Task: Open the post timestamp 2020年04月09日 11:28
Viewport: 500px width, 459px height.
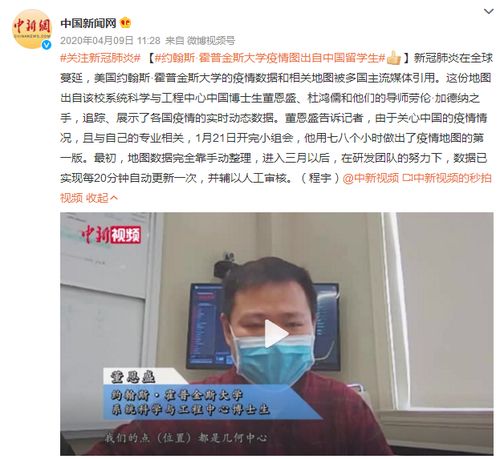Action: click(x=110, y=41)
